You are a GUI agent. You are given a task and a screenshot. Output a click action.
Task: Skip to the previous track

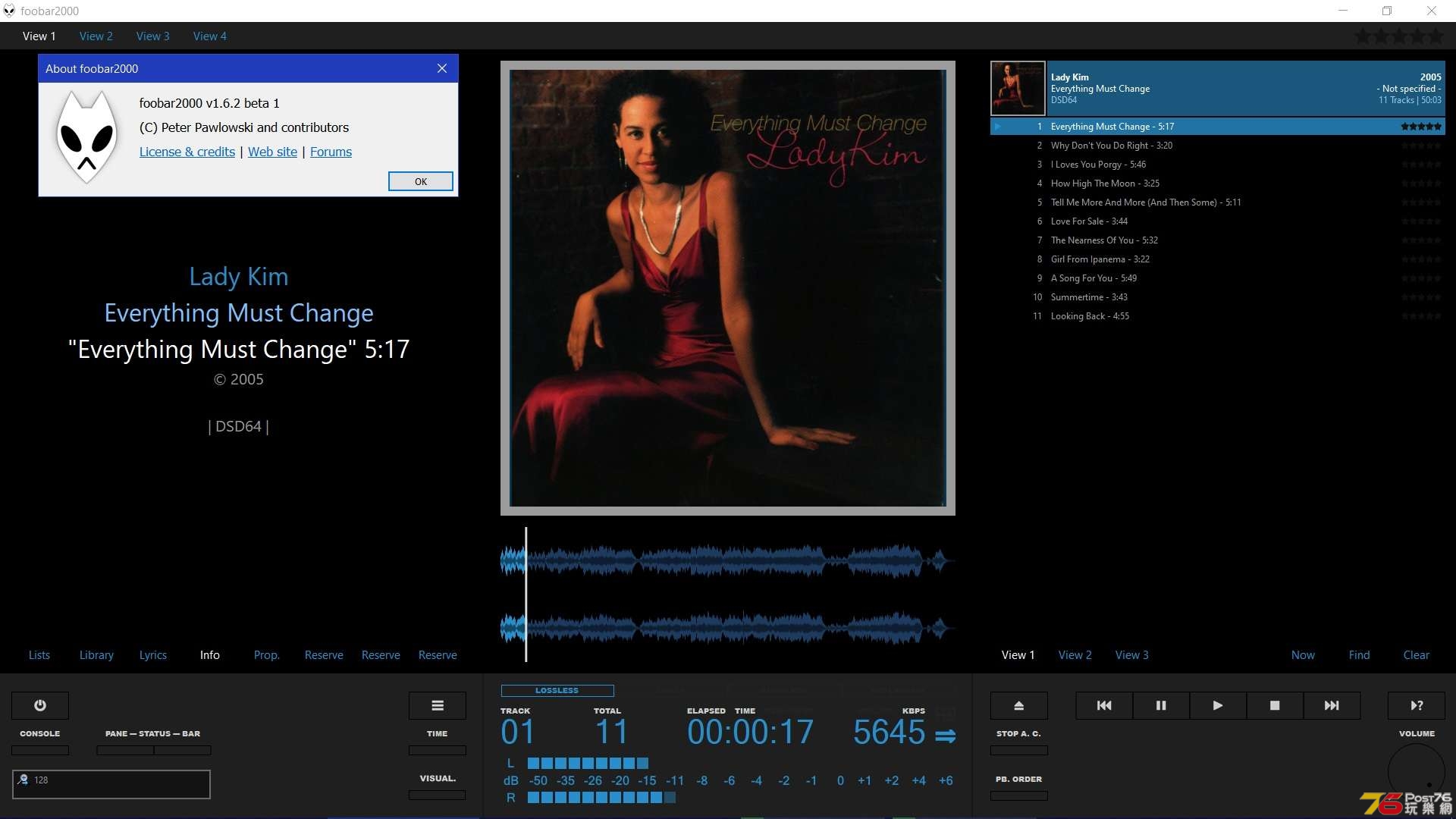tap(1104, 705)
